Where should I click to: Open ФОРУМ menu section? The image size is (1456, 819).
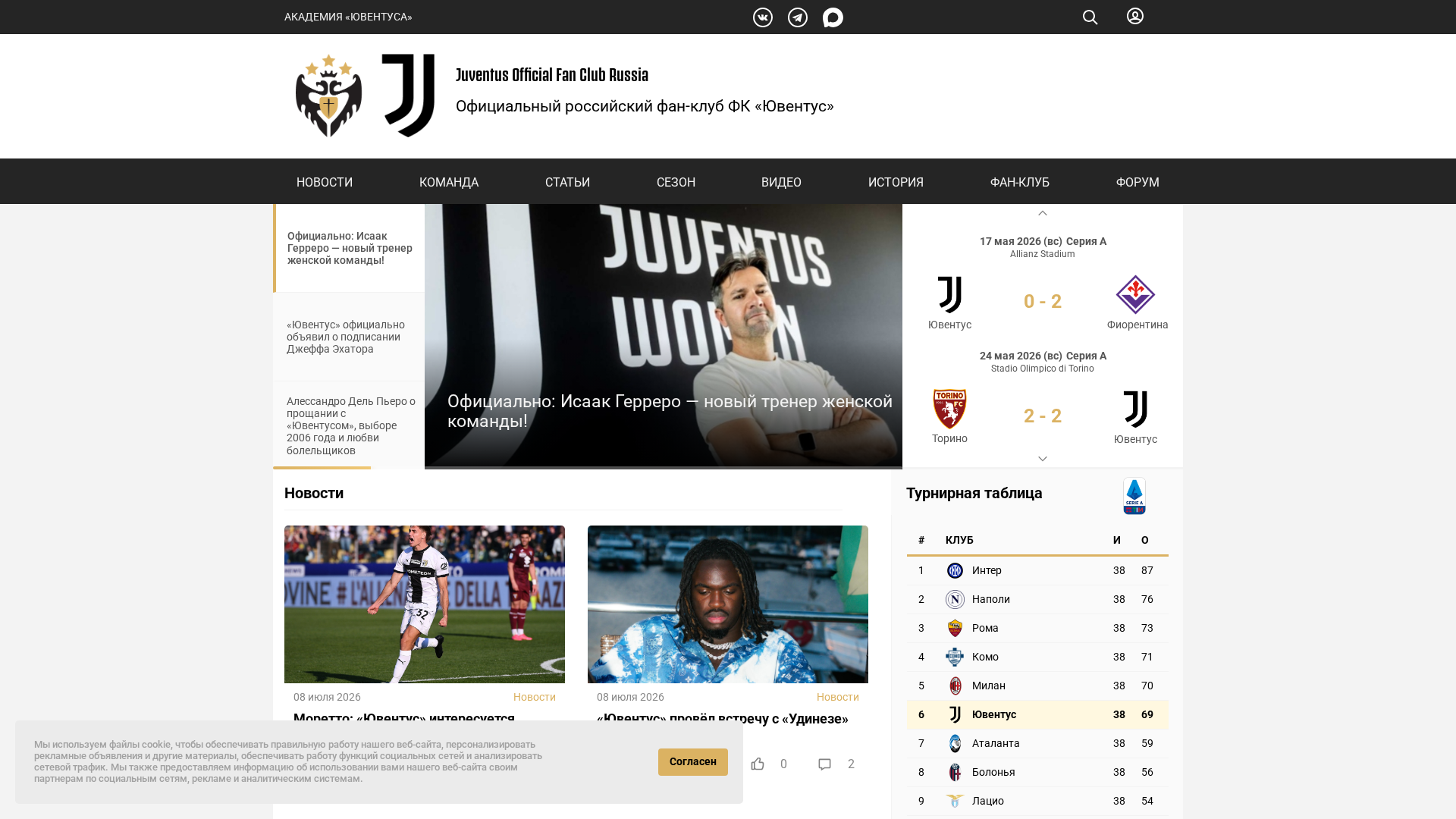(x=1137, y=182)
